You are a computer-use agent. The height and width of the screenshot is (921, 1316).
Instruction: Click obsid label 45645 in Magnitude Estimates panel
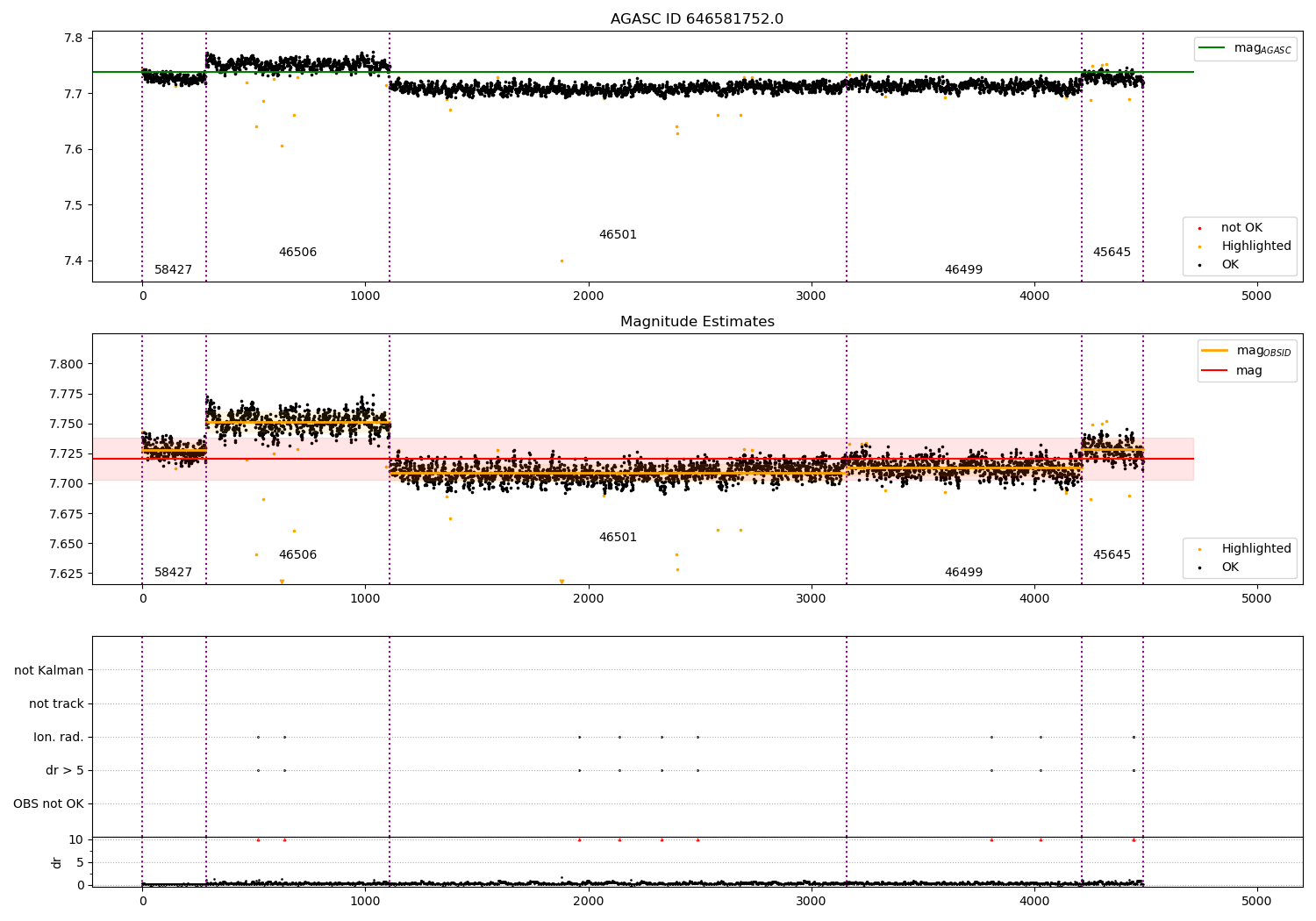click(1112, 555)
